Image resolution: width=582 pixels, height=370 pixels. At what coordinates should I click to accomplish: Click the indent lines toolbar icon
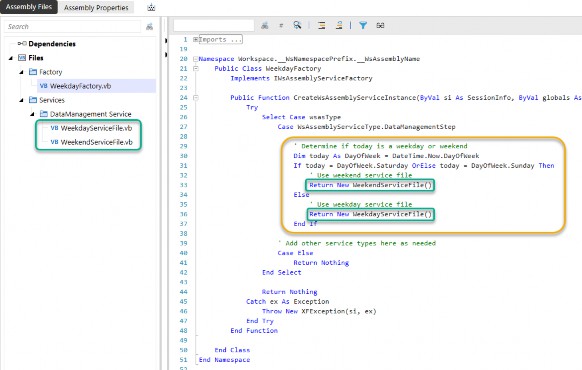[x=322, y=25]
